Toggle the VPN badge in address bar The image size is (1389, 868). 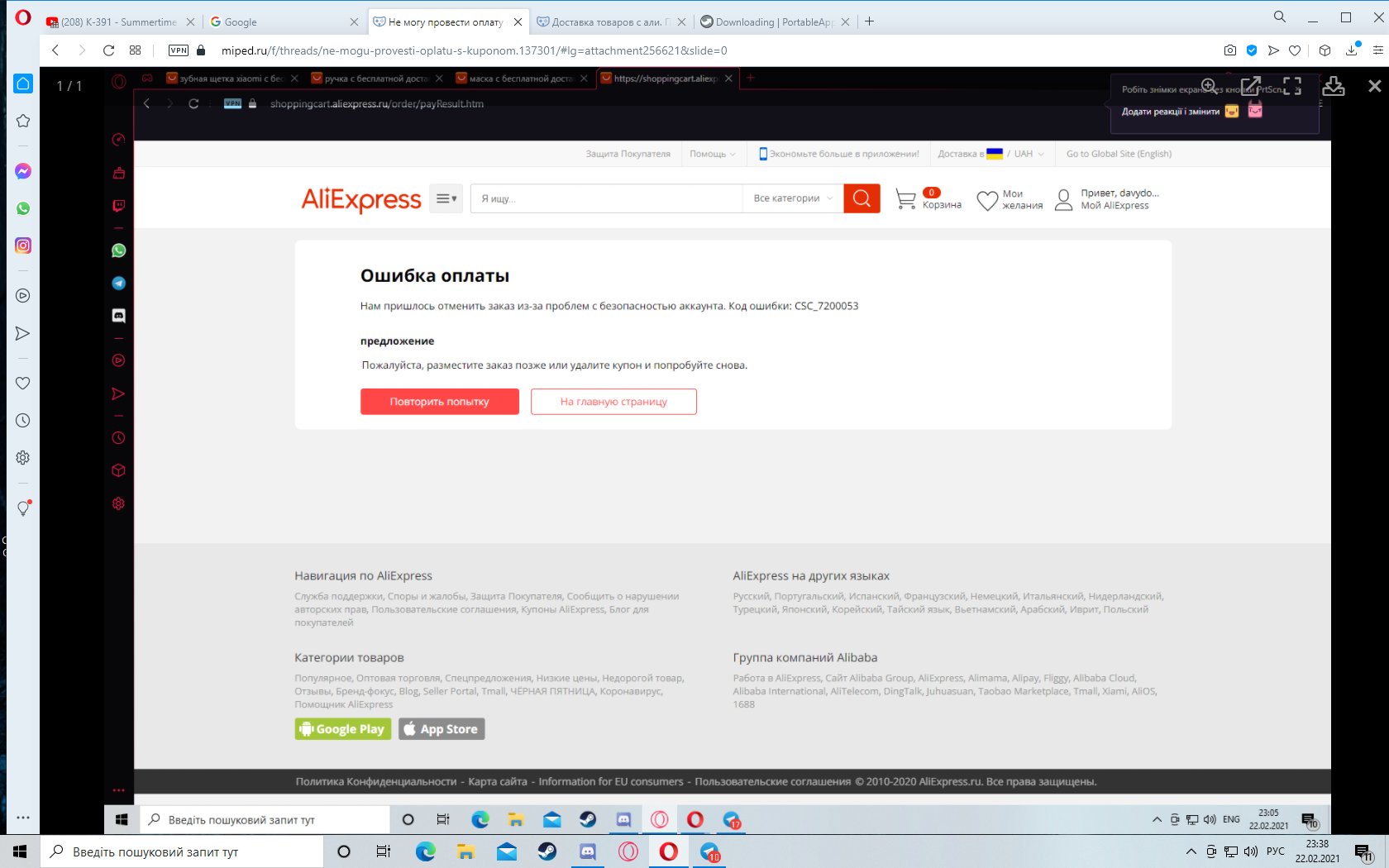(179, 50)
